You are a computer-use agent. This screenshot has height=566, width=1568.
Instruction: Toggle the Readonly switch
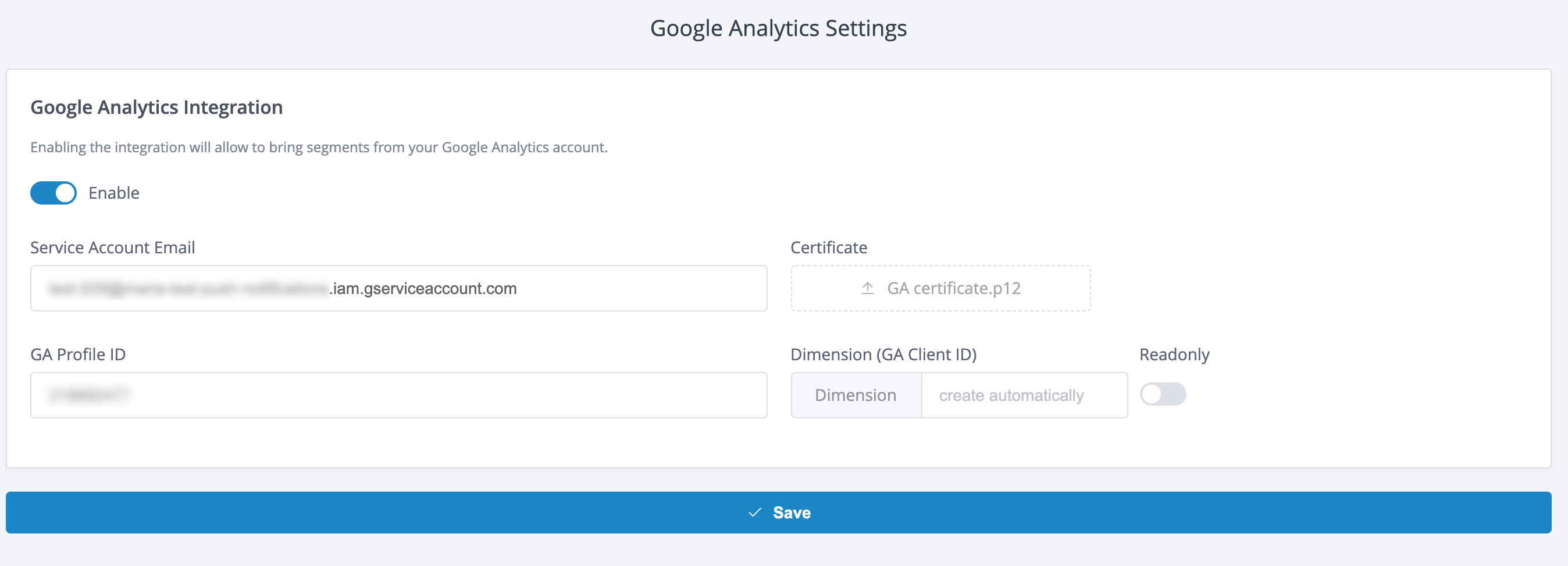[1162, 394]
